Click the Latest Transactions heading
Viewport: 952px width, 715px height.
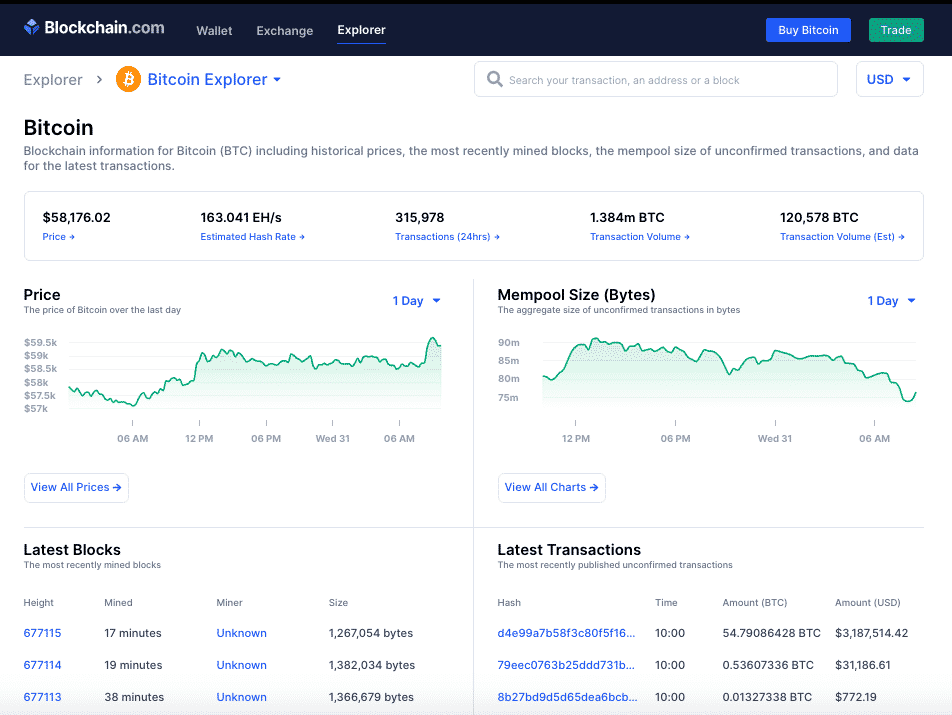pyautogui.click(x=569, y=550)
